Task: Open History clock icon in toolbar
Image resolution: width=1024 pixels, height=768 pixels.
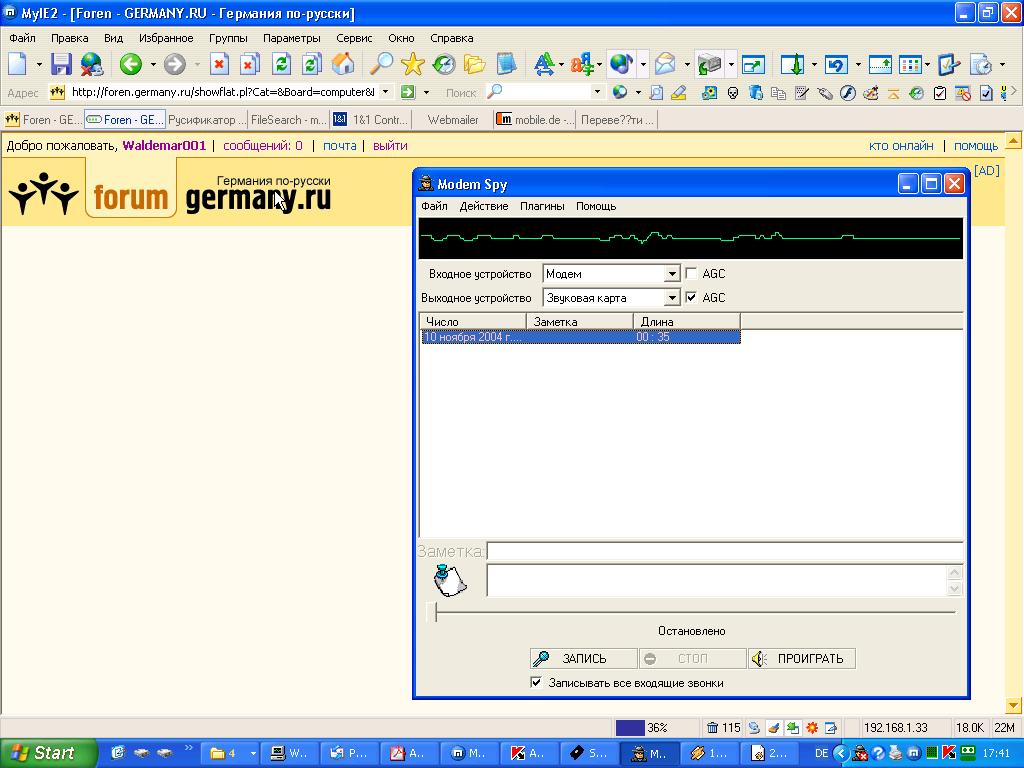Action: 444,64
